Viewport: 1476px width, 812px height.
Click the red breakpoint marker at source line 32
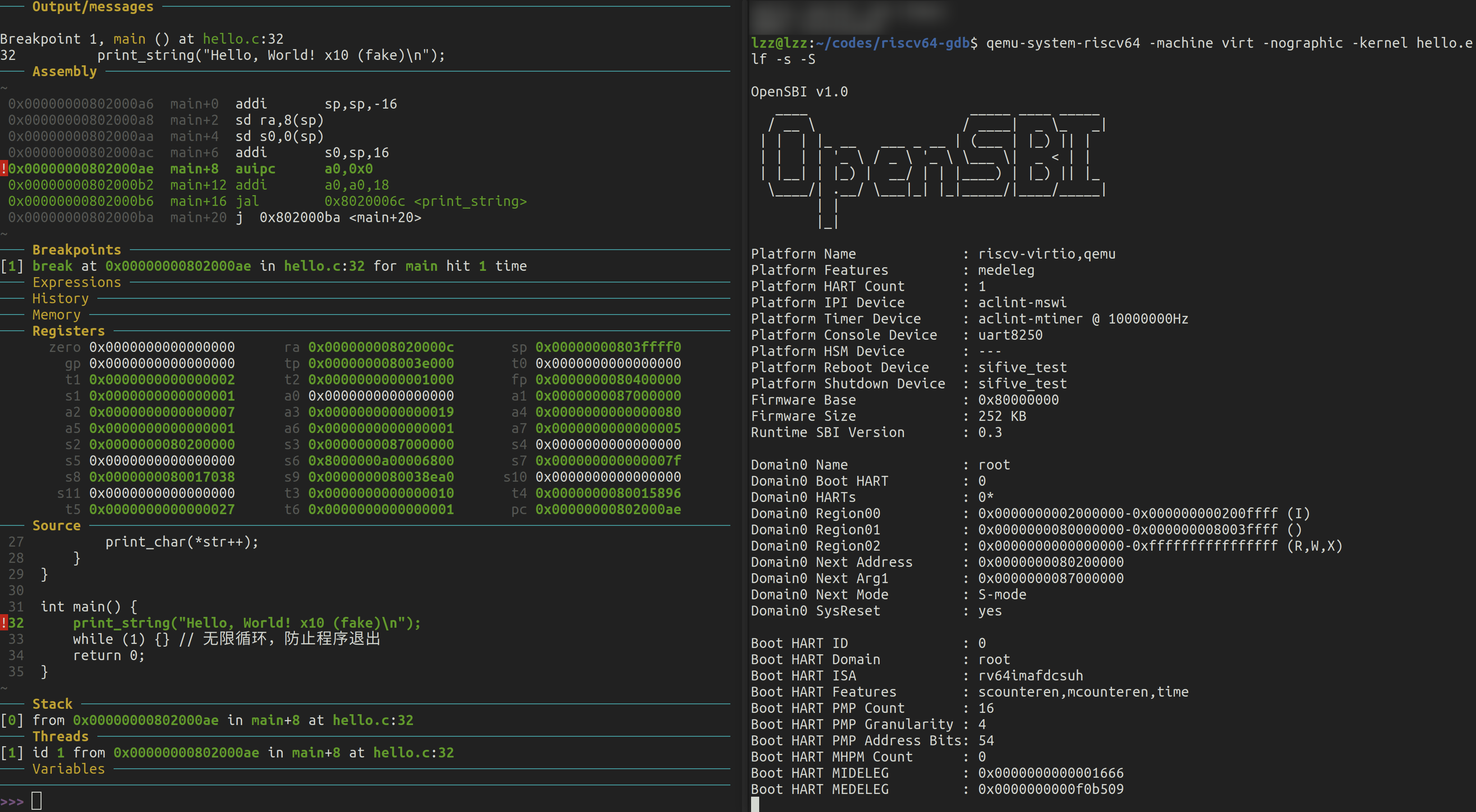4,623
